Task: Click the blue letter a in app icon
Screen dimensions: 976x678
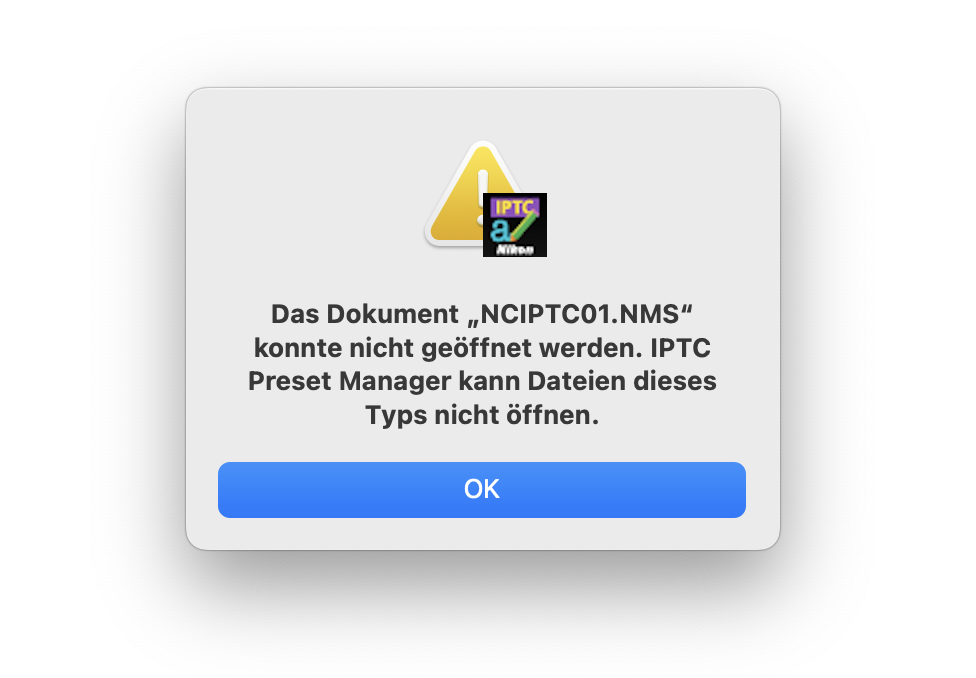Action: pos(500,229)
